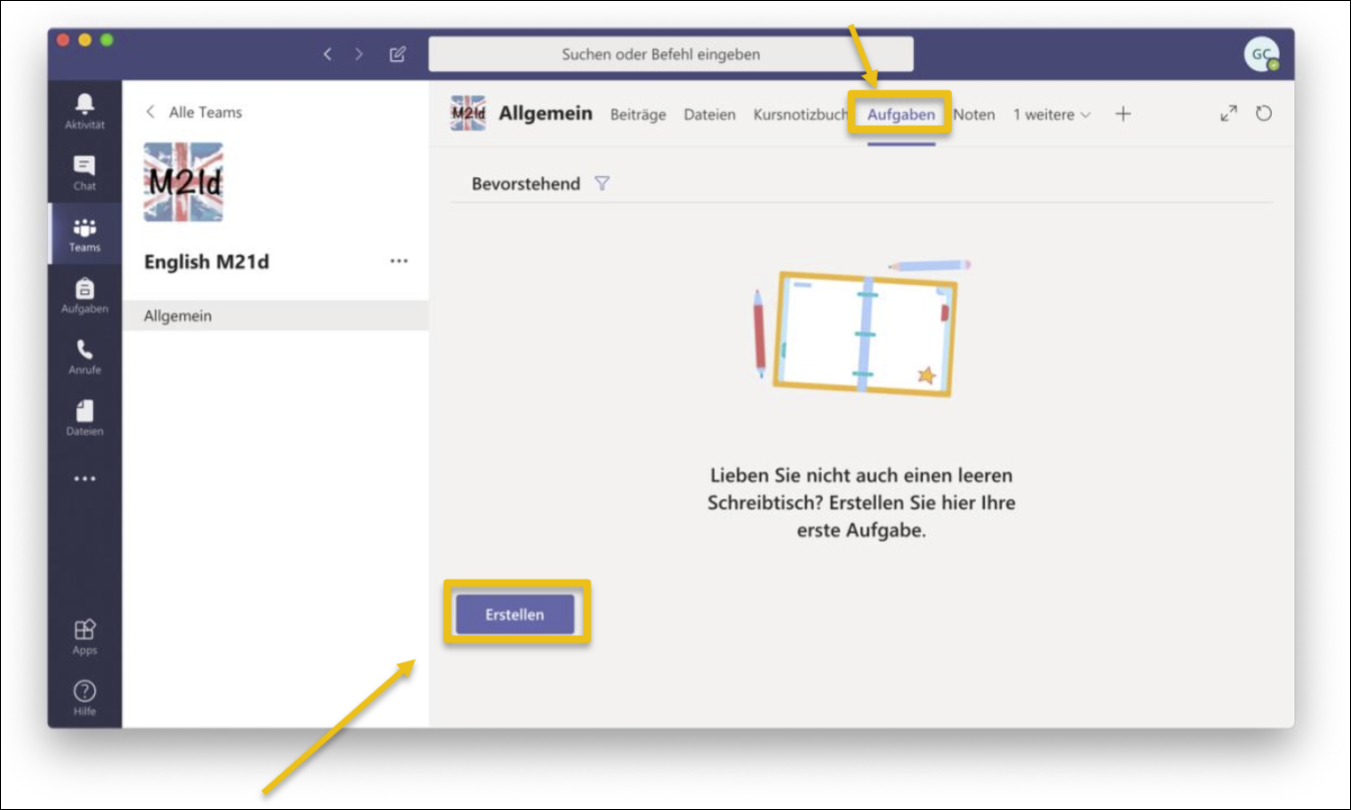Click the macOS green fullscreen button
Image resolution: width=1351 pixels, height=810 pixels.
(x=106, y=39)
